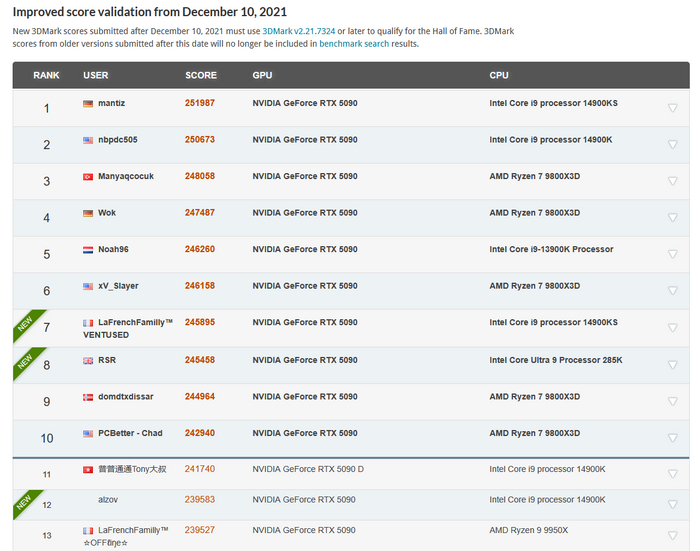Open score 245458
This screenshot has width=700, height=551.
point(200,360)
